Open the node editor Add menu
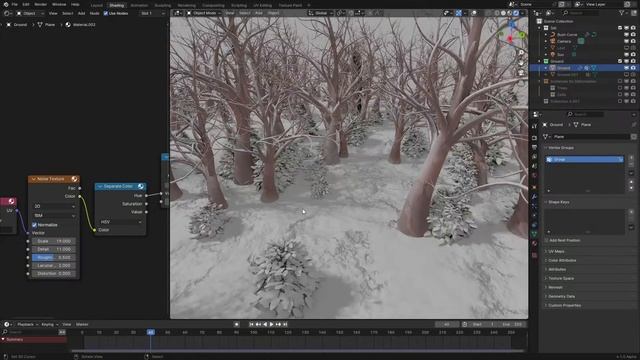 click(x=81, y=13)
